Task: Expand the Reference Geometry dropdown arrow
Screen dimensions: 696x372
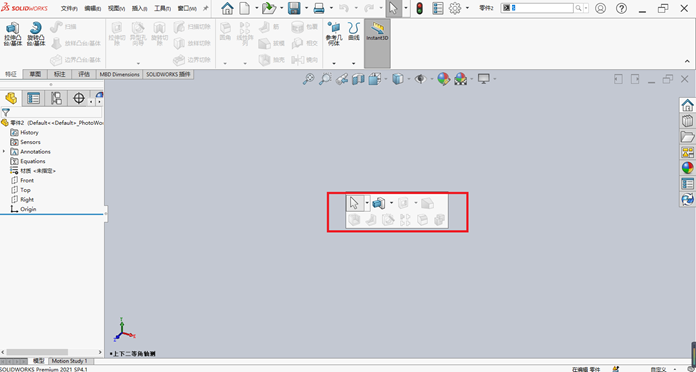Action: (334, 63)
